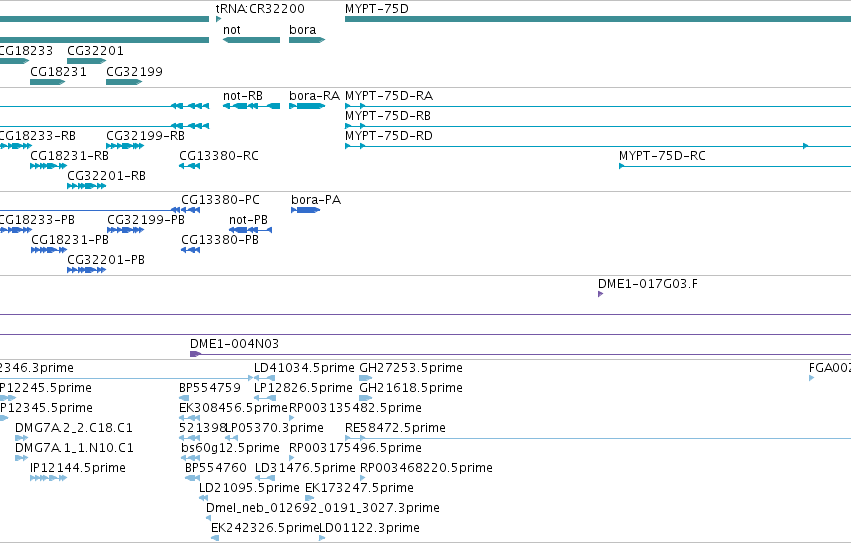Select the 'not' gene bar

(251, 40)
